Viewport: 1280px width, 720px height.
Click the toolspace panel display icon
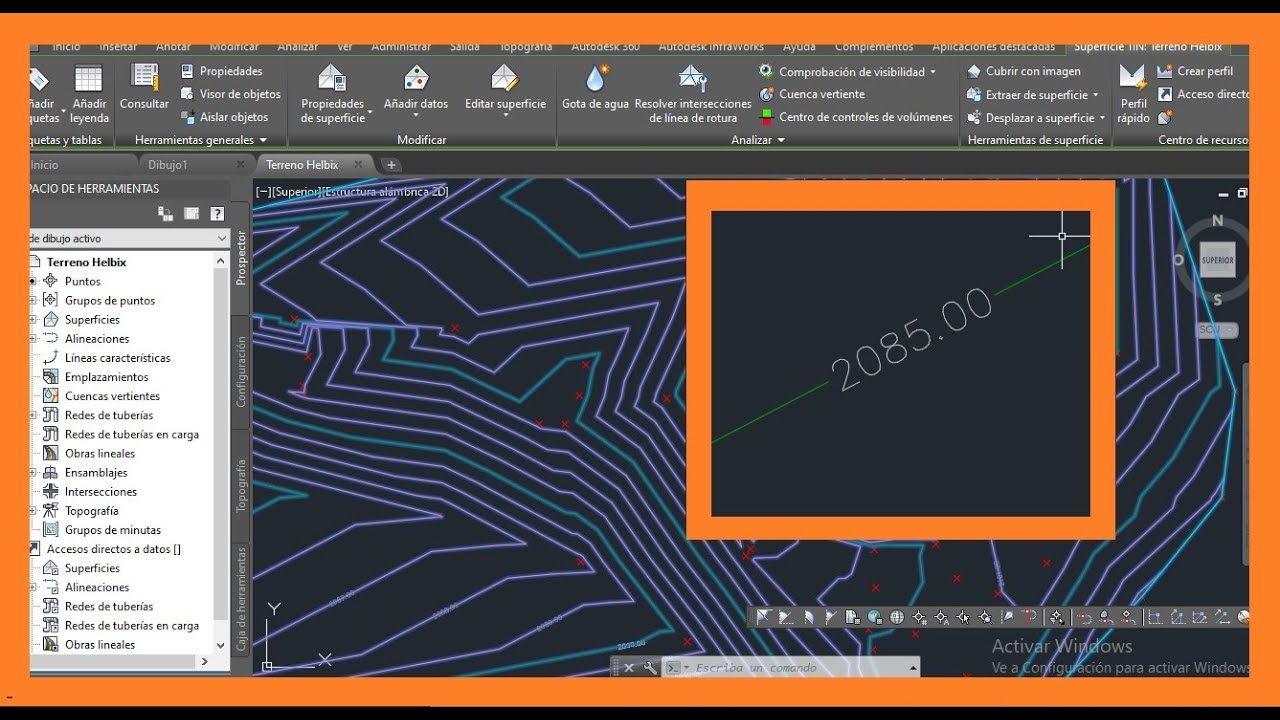tap(191, 213)
